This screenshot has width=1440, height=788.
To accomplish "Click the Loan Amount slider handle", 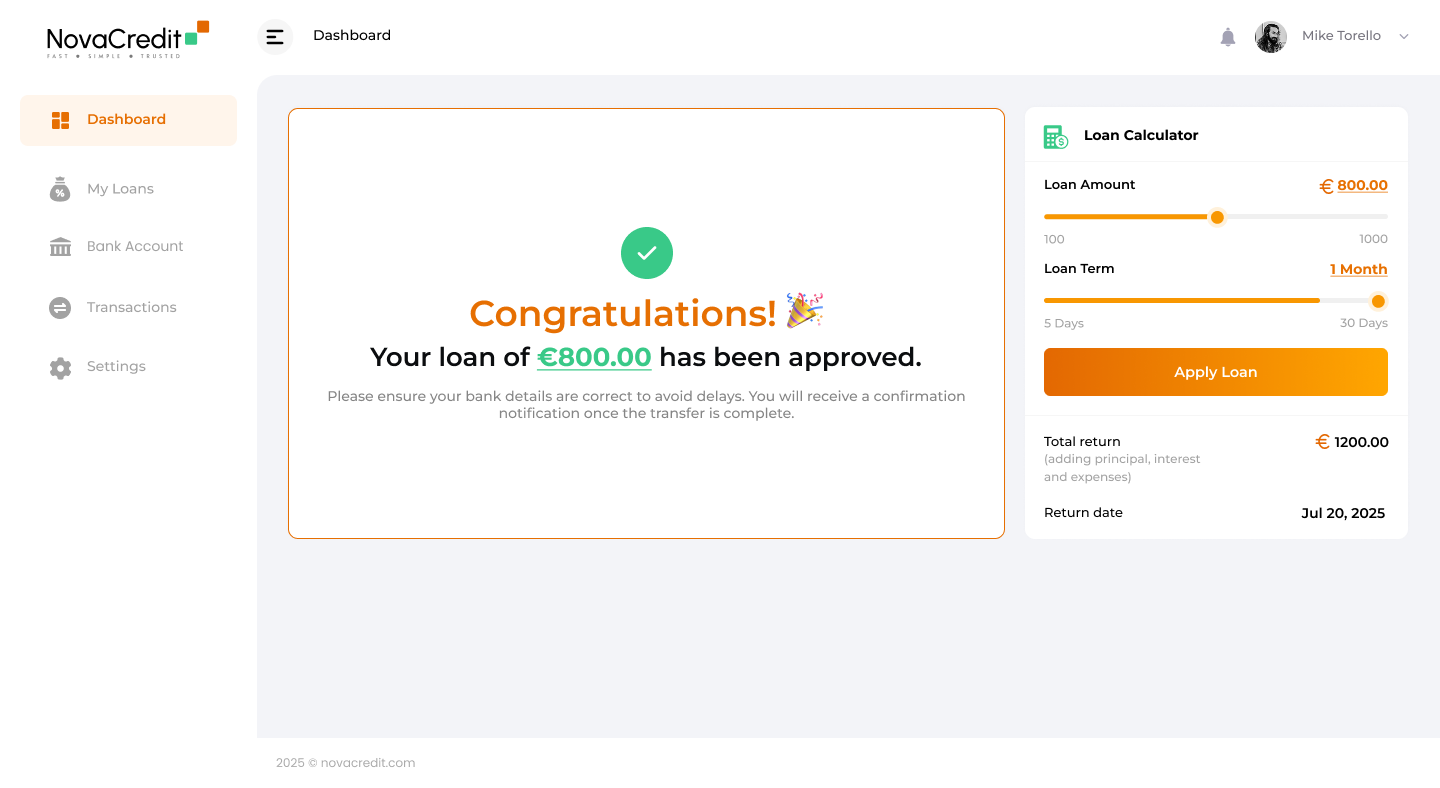I will pyautogui.click(x=1217, y=217).
